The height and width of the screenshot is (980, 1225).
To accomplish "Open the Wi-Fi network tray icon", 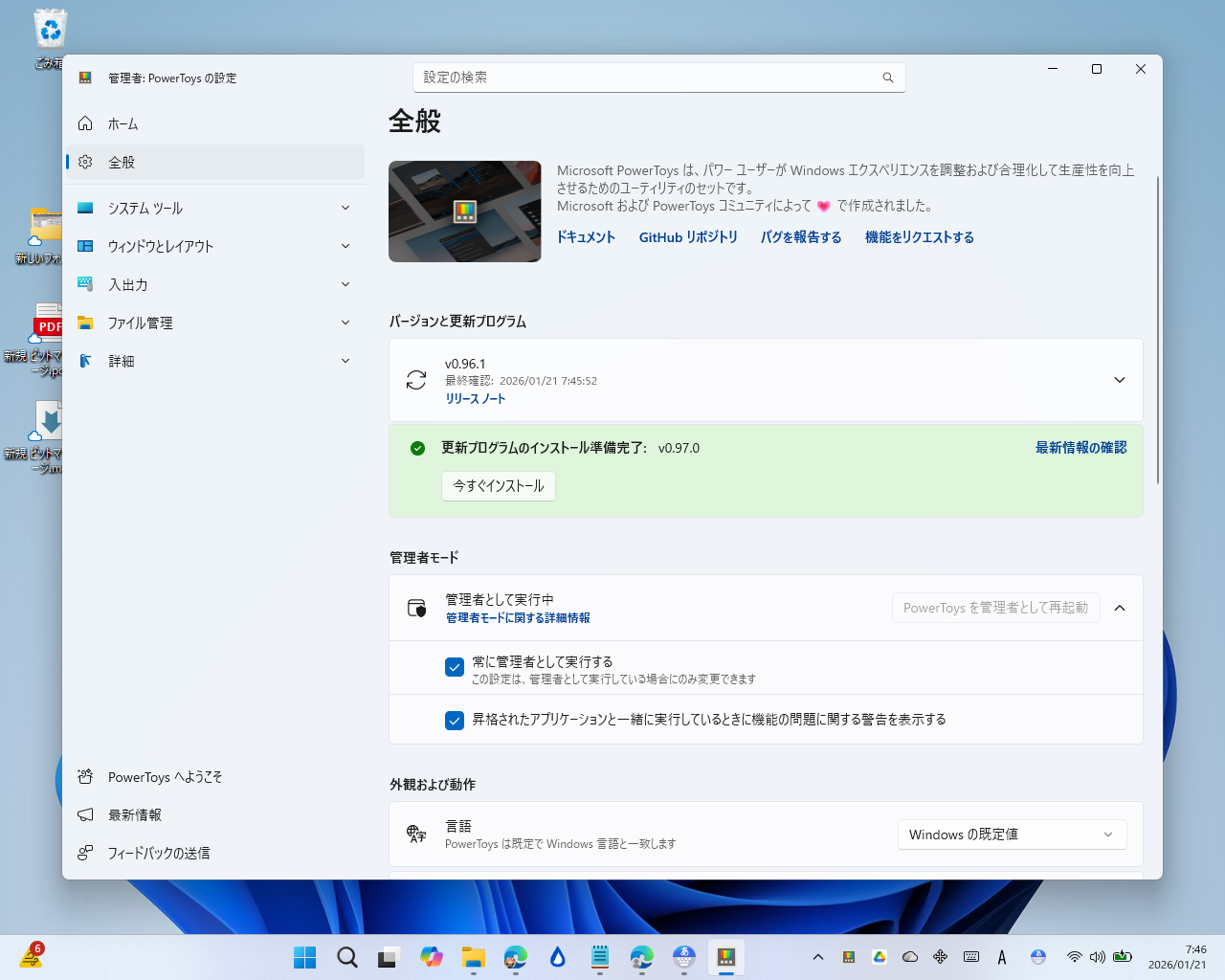I will coord(1075,957).
